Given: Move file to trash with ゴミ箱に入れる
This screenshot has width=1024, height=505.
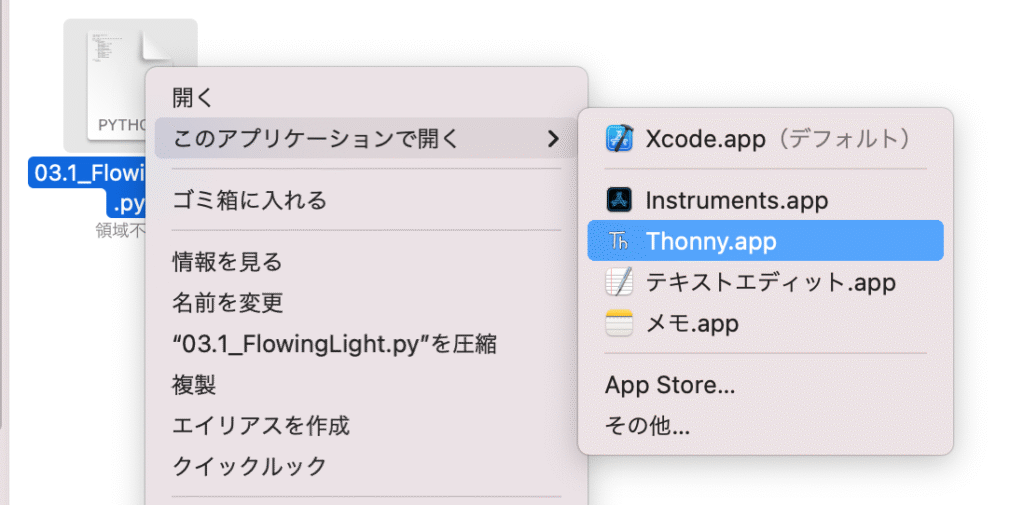Looking at the screenshot, I should pyautogui.click(x=249, y=200).
